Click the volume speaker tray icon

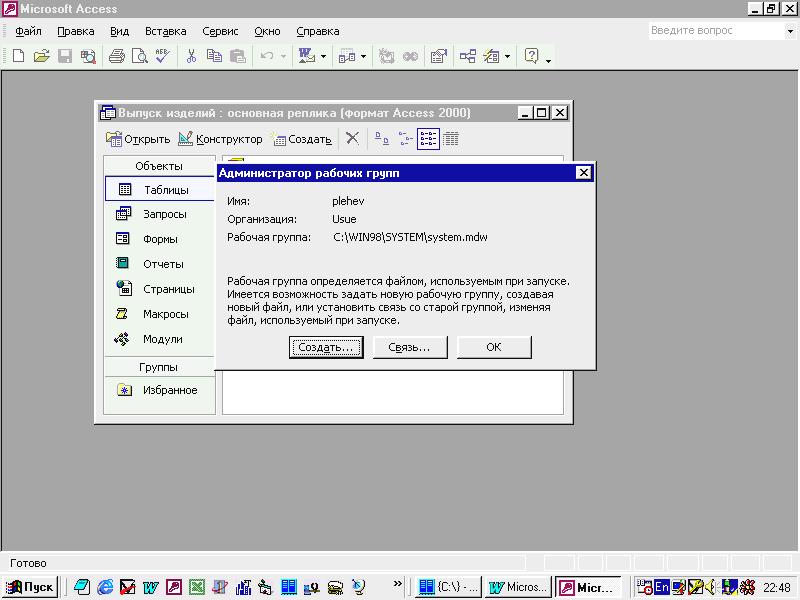pos(710,587)
